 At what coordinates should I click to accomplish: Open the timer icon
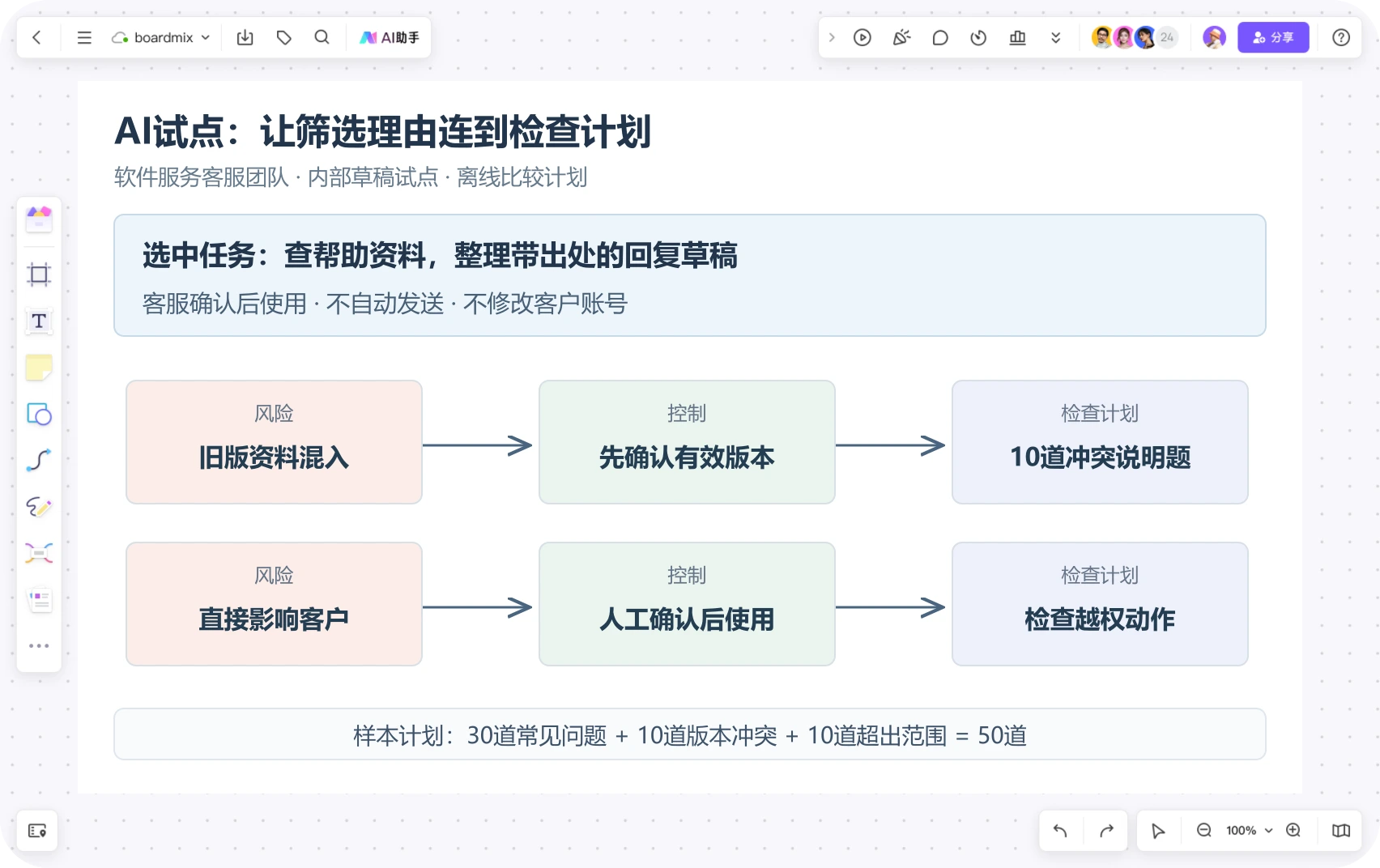pos(979,37)
